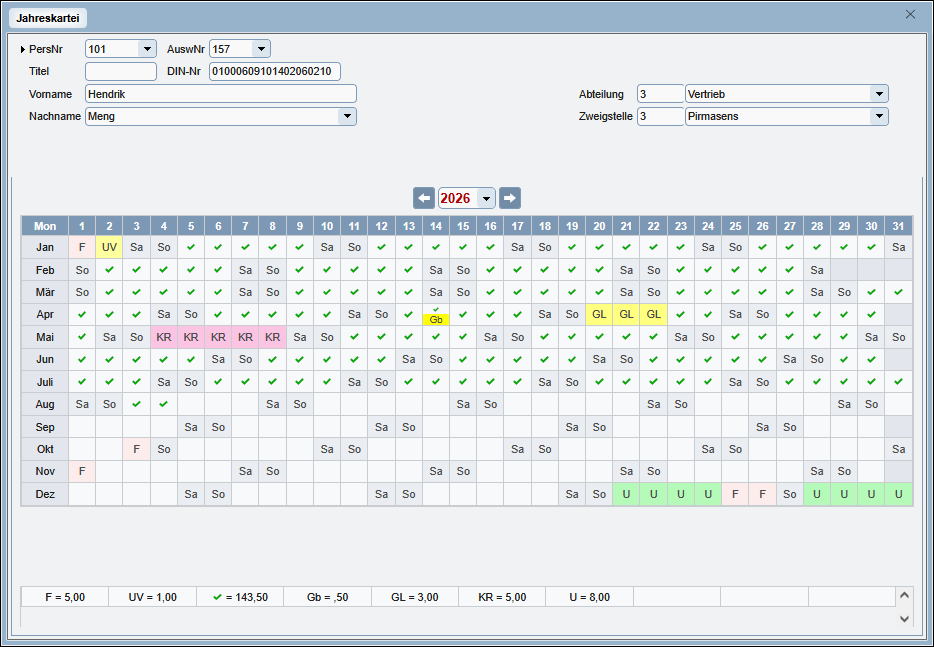Screen dimensions: 934x647
Task: Open the Nachname Meng dropdown
Action: pos(347,116)
